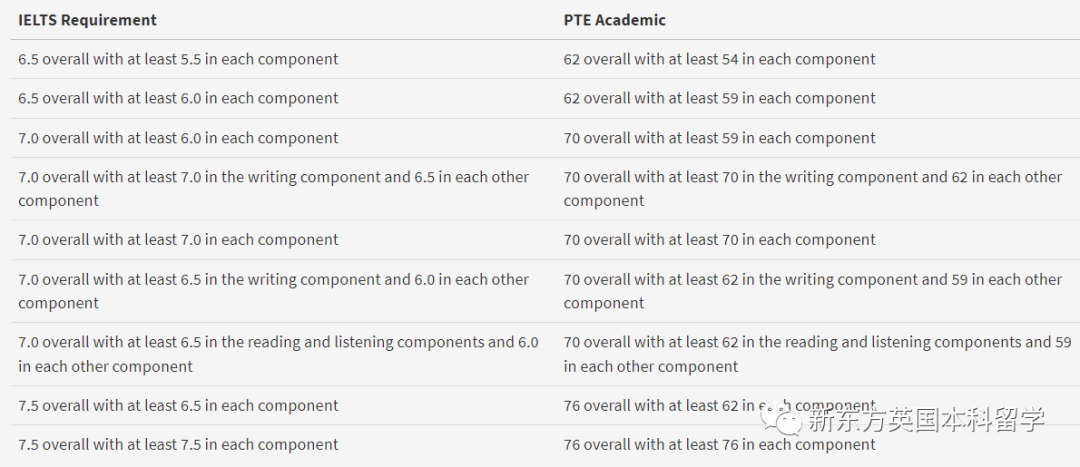1080x467 pixels.
Task: Select PTE 70 writing 70 and 62 other cell
Action: pyautogui.click(x=813, y=189)
